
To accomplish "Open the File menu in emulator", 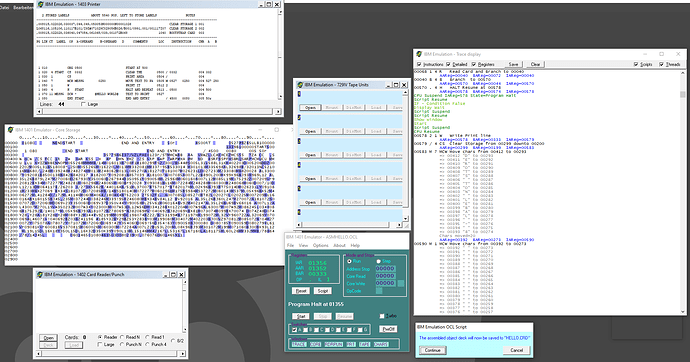I will point(290,245).
